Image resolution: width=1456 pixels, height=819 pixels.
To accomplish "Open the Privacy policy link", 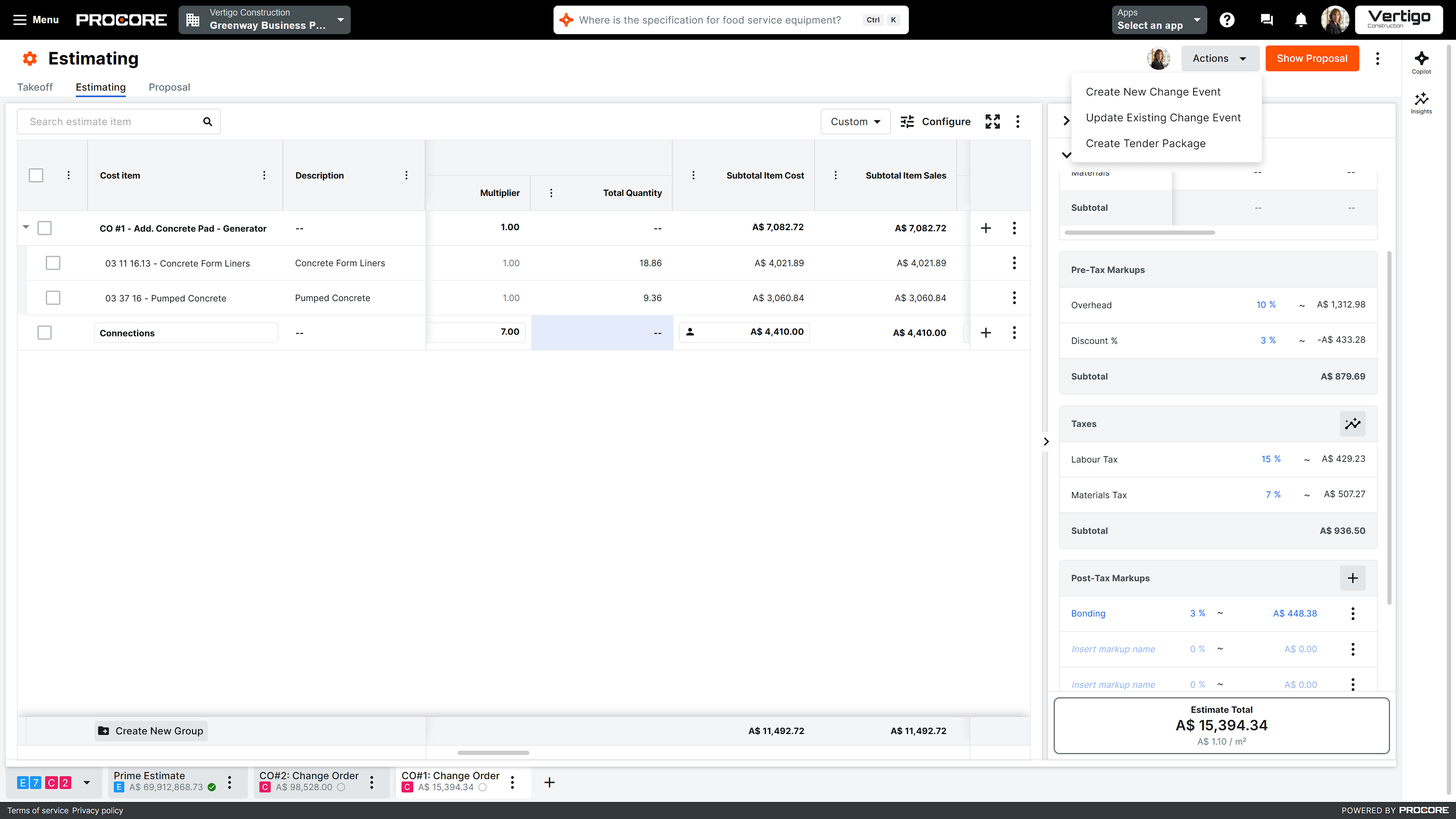I will [x=97, y=810].
